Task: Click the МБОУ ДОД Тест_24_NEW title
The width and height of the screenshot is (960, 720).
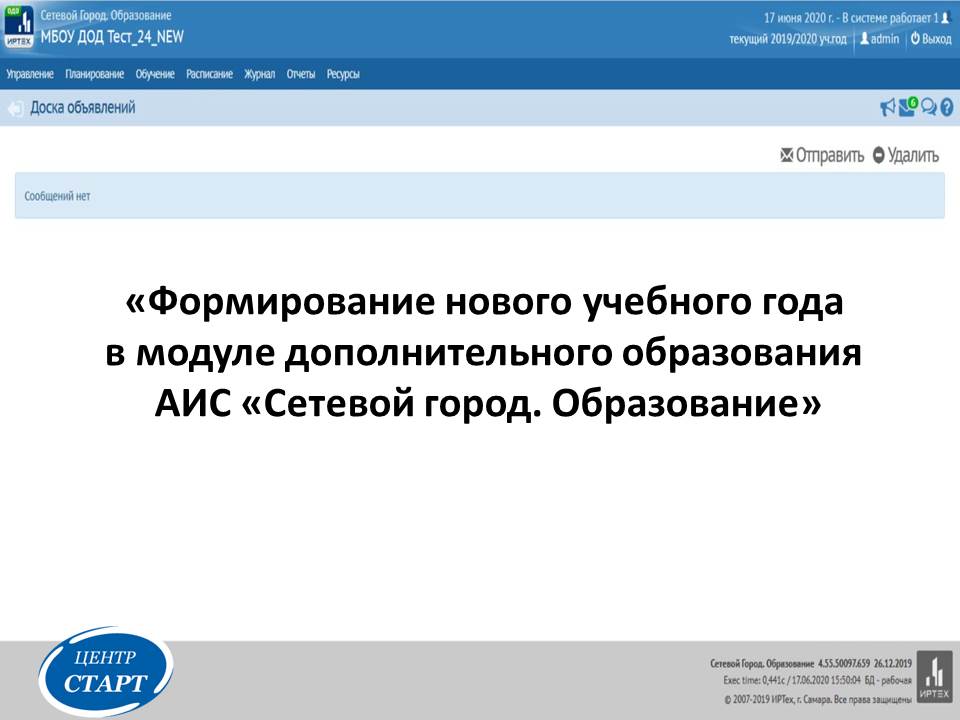Action: pos(112,37)
